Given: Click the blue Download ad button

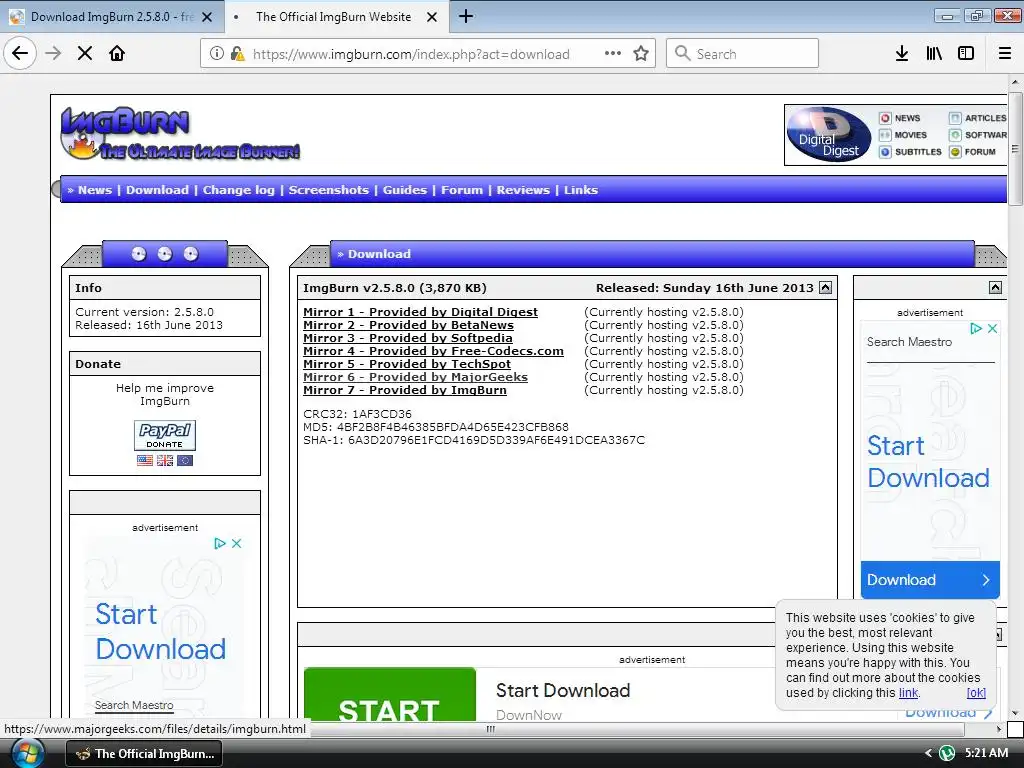Looking at the screenshot, I should click(930, 580).
